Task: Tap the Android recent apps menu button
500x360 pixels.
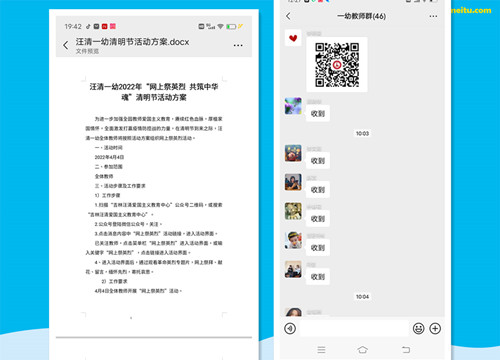Action: (321, 350)
